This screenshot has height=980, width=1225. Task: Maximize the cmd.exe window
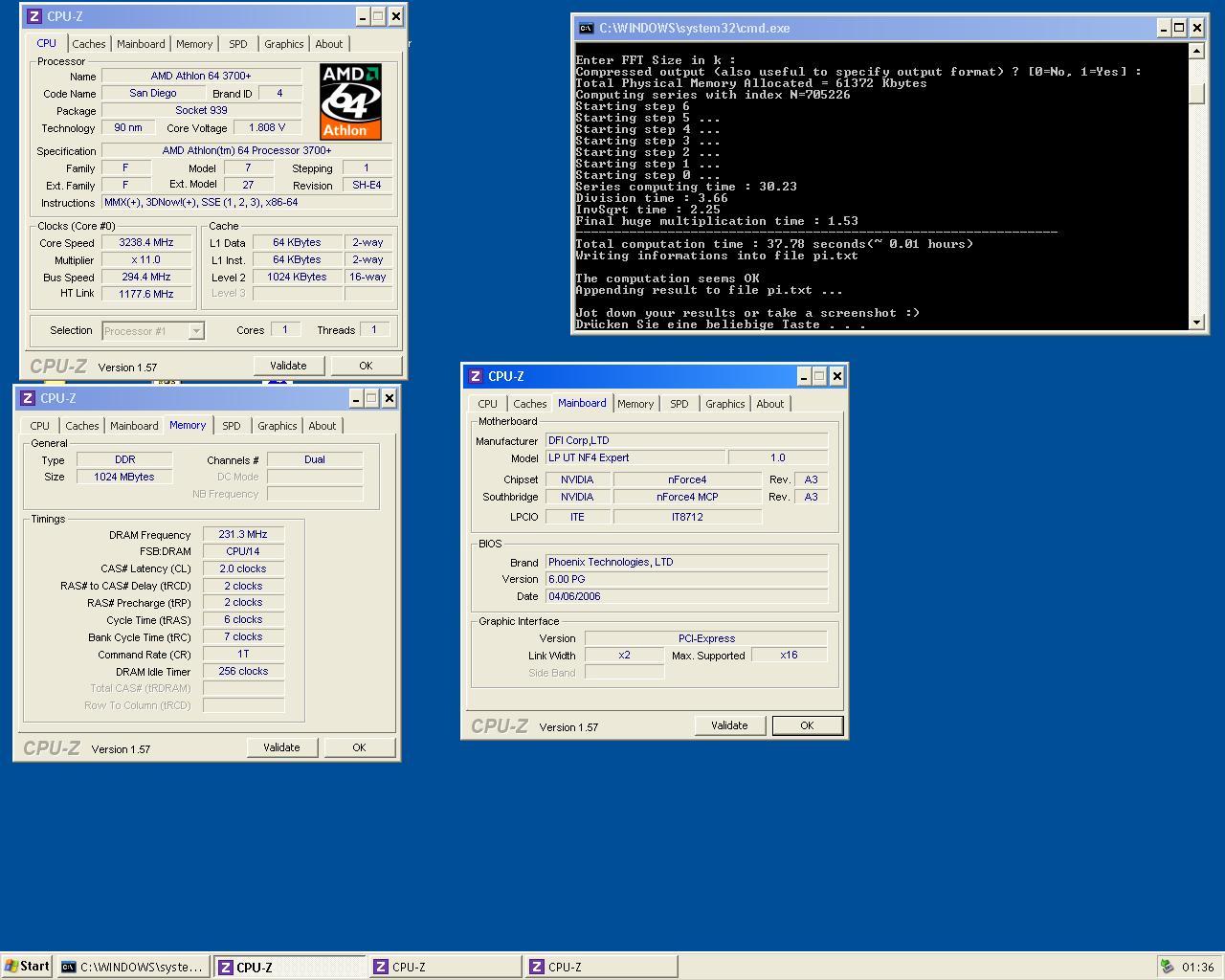coord(1179,28)
